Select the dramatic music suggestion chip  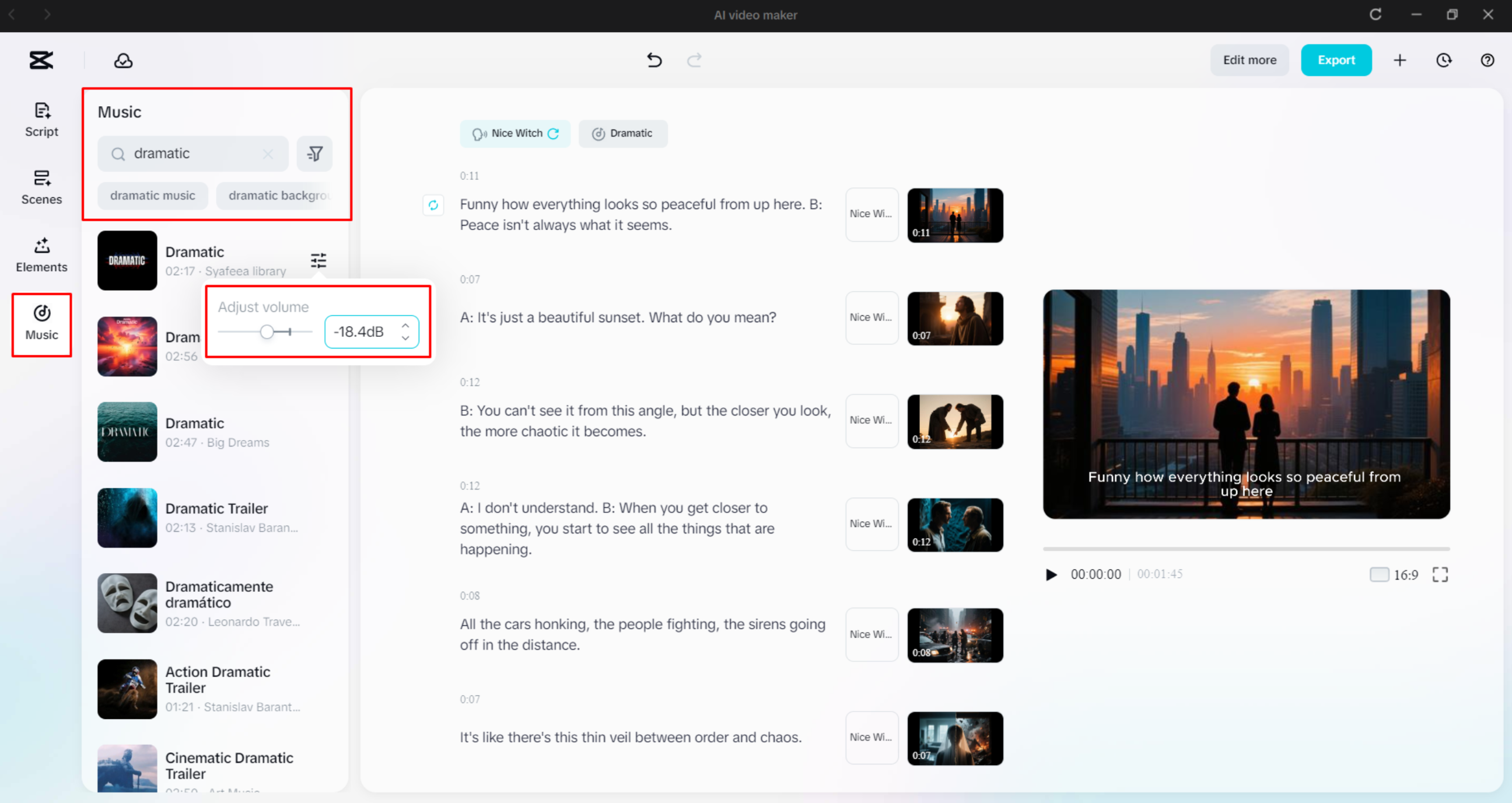[152, 195]
